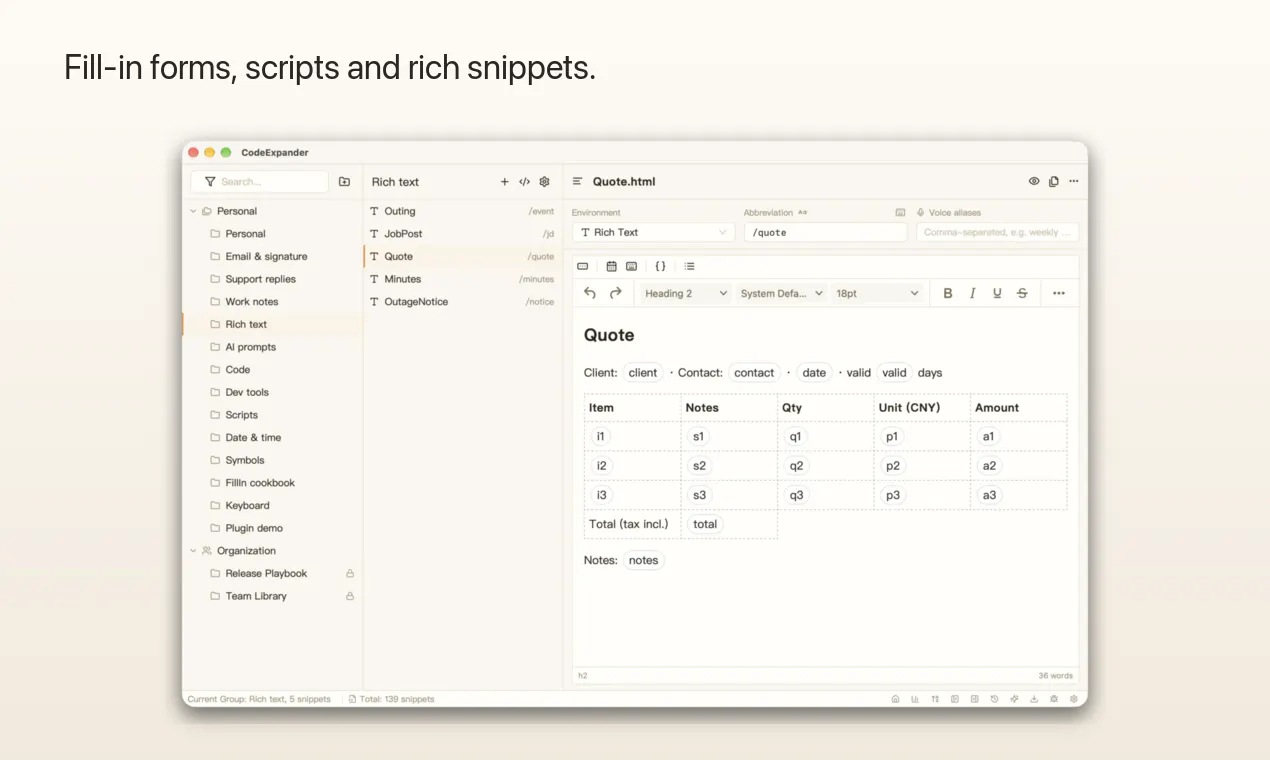The height and width of the screenshot is (760, 1270).
Task: Open the Heading 2 style dropdown
Action: [x=686, y=293]
